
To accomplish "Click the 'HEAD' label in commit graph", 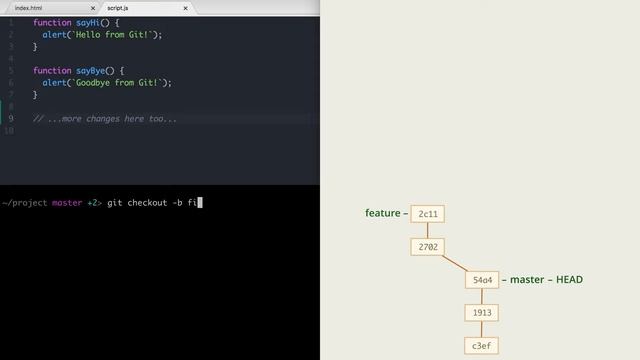I will click(569, 280).
